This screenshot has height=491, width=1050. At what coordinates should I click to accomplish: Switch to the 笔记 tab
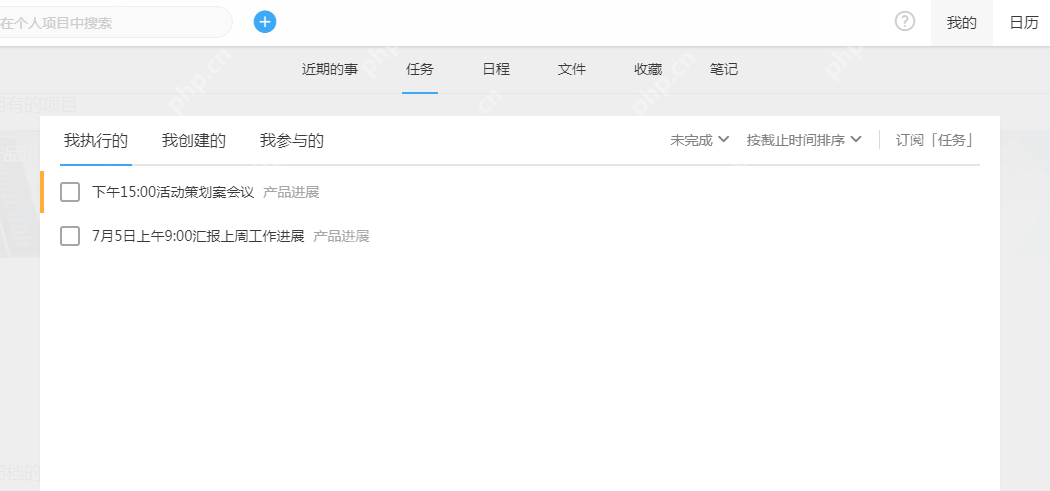pyautogui.click(x=724, y=69)
